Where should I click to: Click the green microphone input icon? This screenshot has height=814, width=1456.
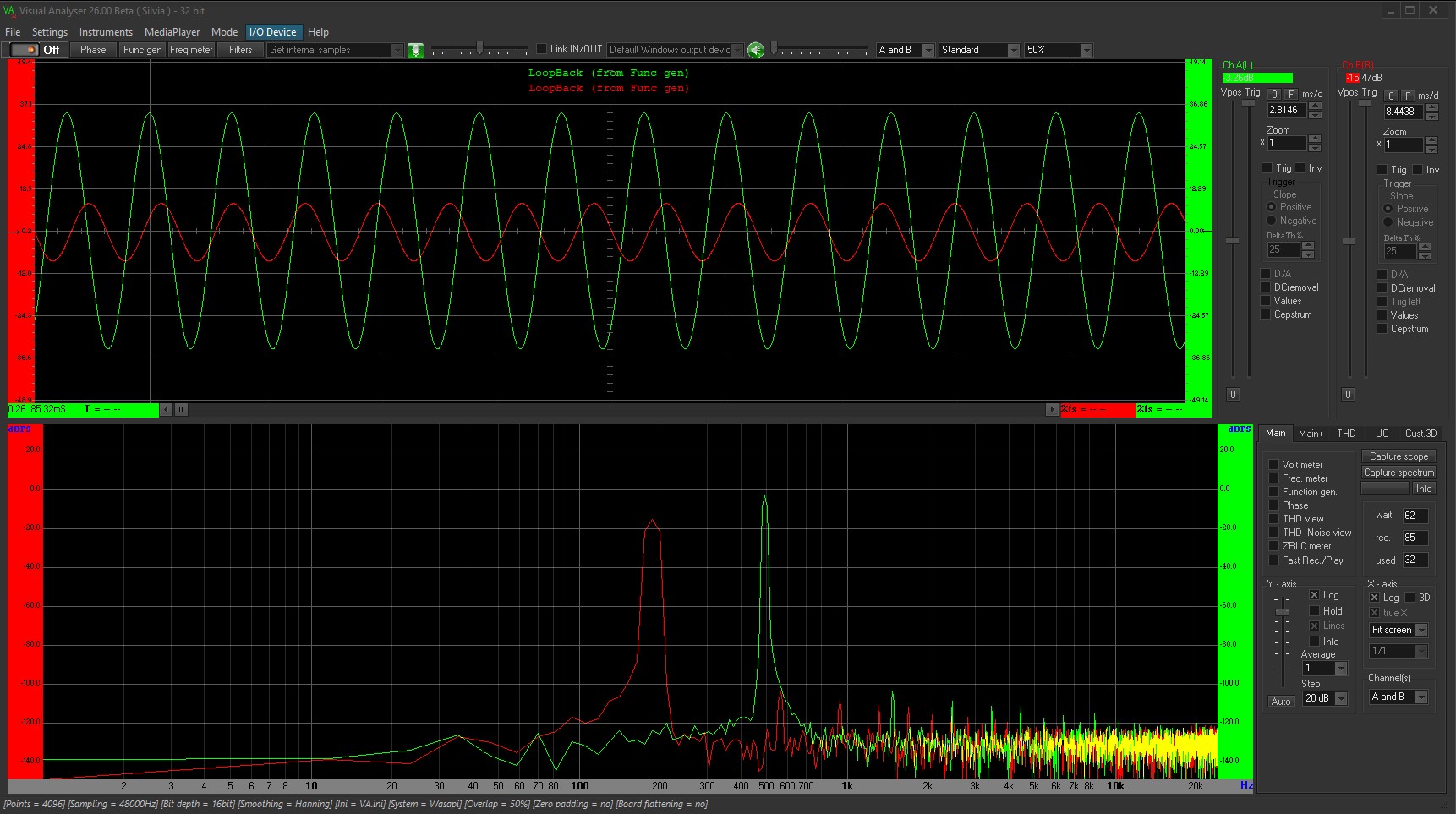tap(416, 51)
